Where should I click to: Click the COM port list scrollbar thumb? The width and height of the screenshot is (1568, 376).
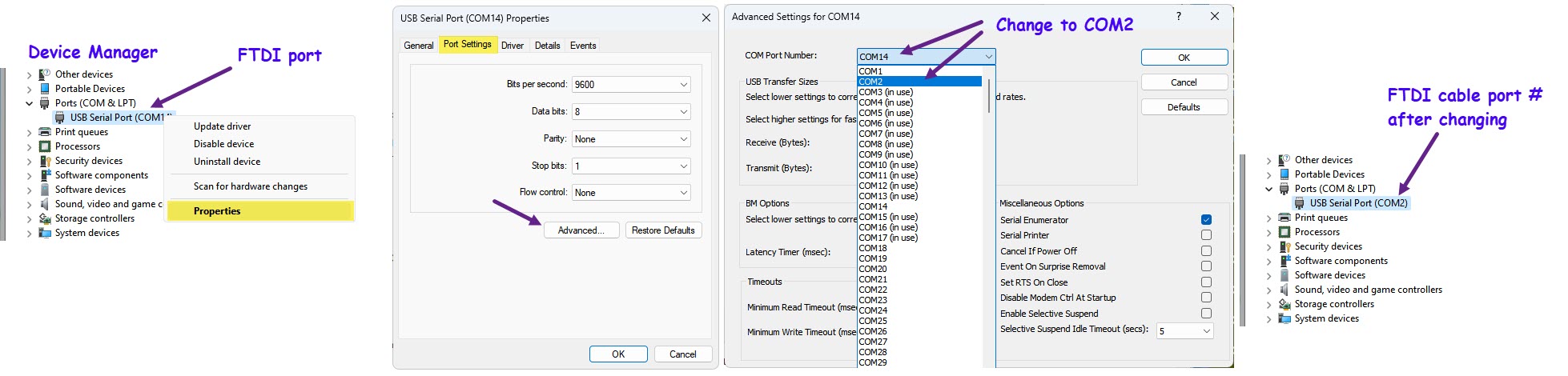(x=989, y=96)
